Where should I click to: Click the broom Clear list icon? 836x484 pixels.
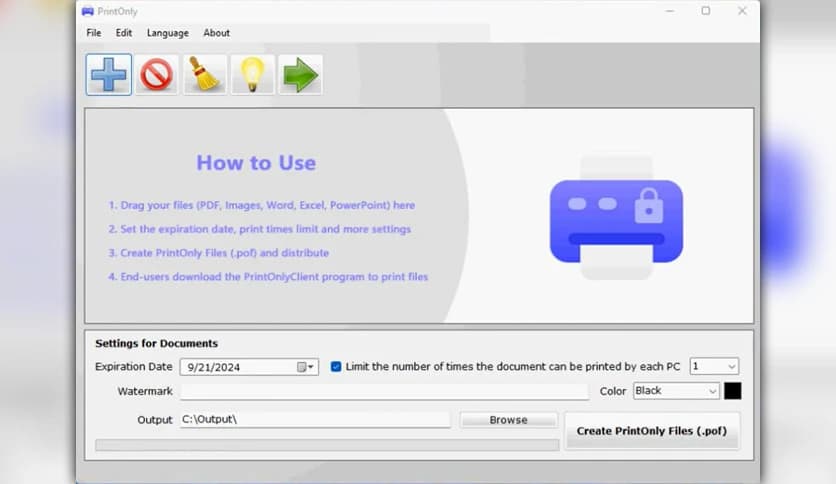click(205, 75)
